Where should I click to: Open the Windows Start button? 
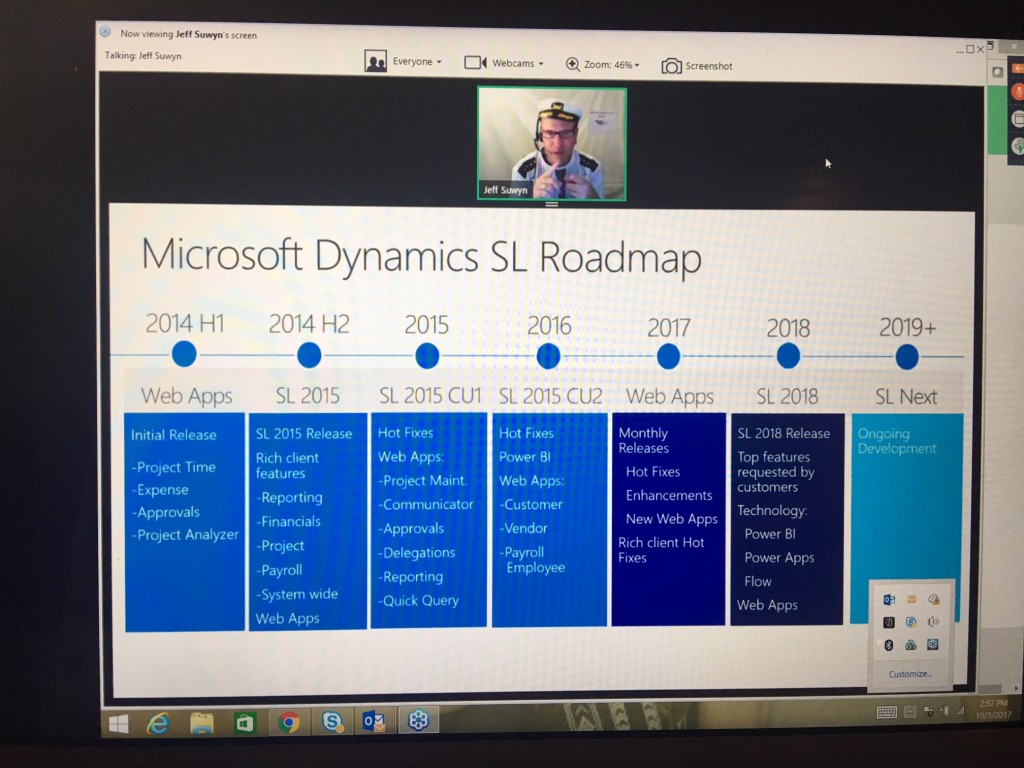(118, 724)
